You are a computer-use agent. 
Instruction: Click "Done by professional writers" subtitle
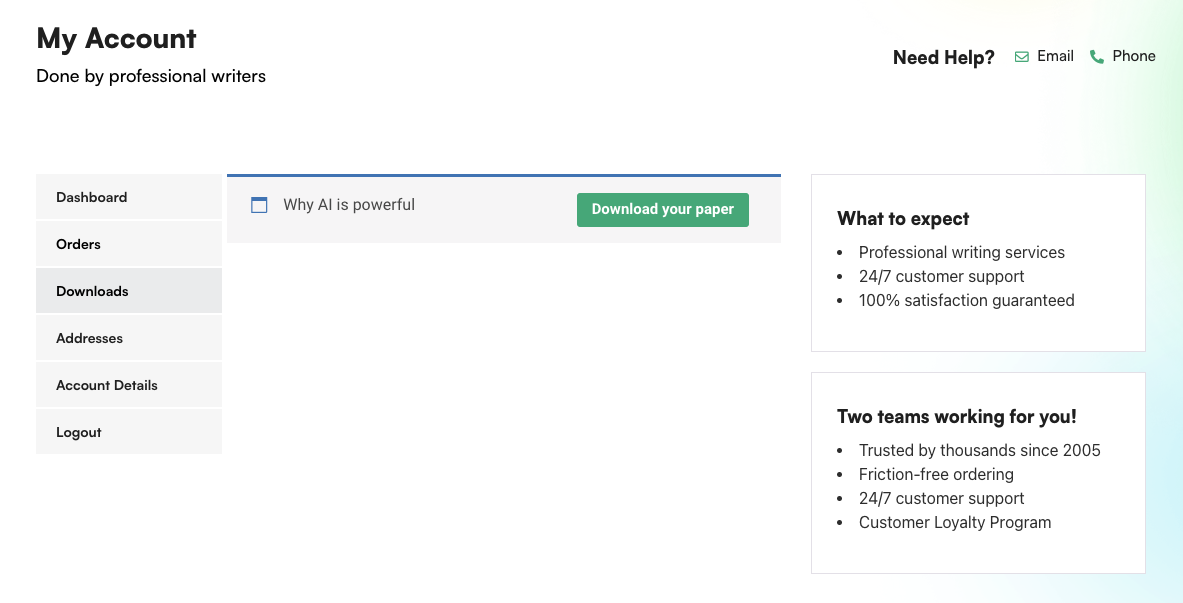click(151, 76)
